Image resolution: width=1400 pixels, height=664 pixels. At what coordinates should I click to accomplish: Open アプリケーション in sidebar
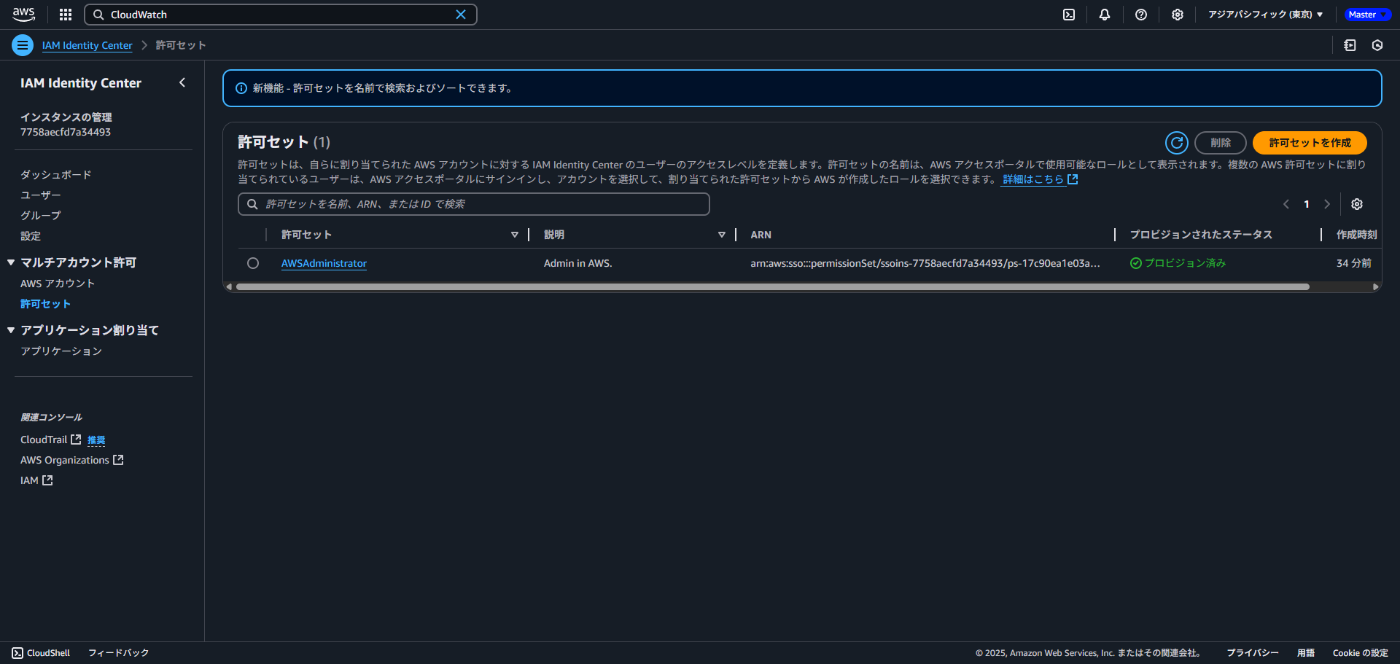click(61, 351)
